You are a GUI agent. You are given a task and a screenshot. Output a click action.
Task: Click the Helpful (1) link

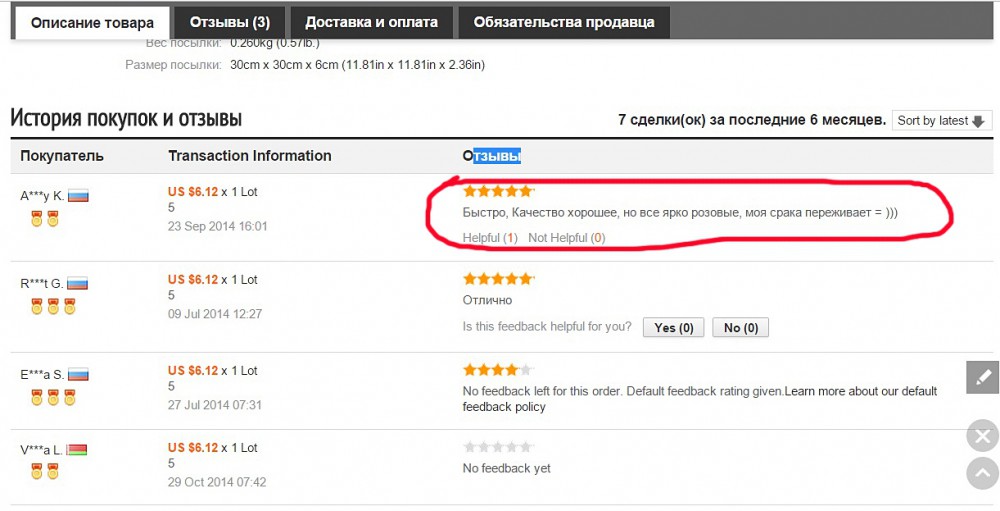[490, 238]
